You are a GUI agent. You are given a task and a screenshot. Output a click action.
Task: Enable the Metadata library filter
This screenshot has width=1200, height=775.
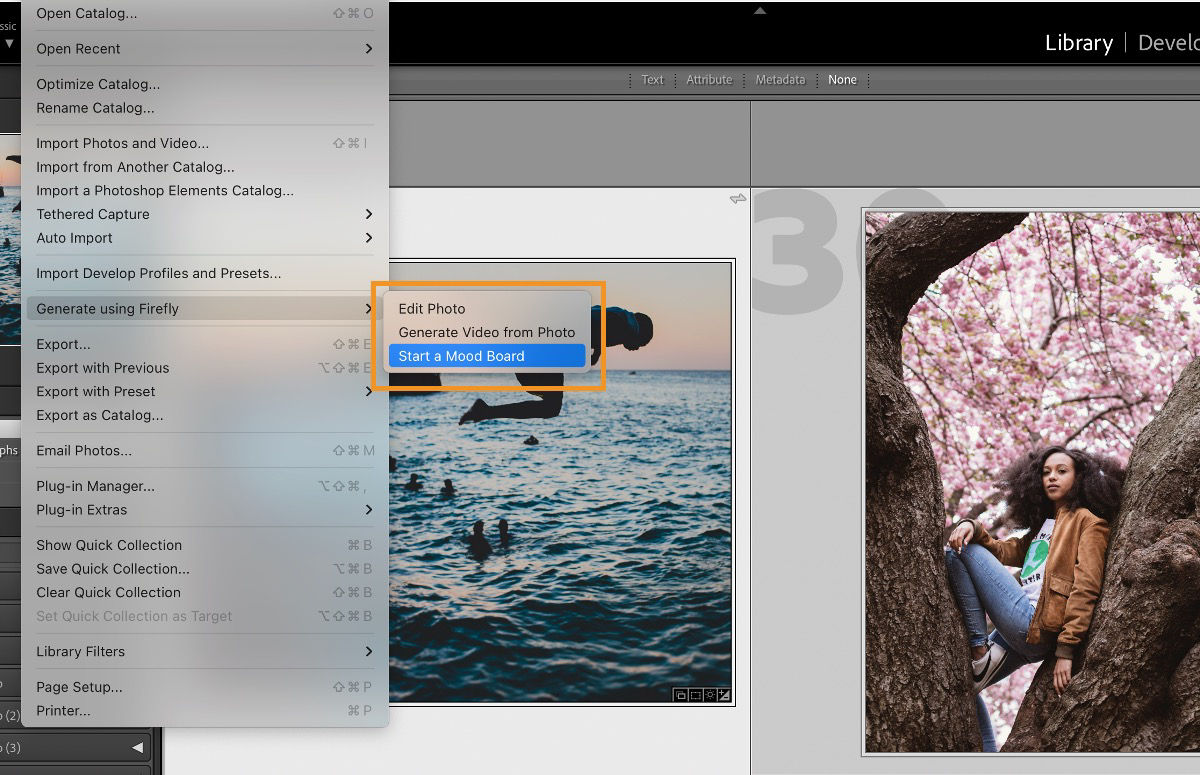point(780,79)
